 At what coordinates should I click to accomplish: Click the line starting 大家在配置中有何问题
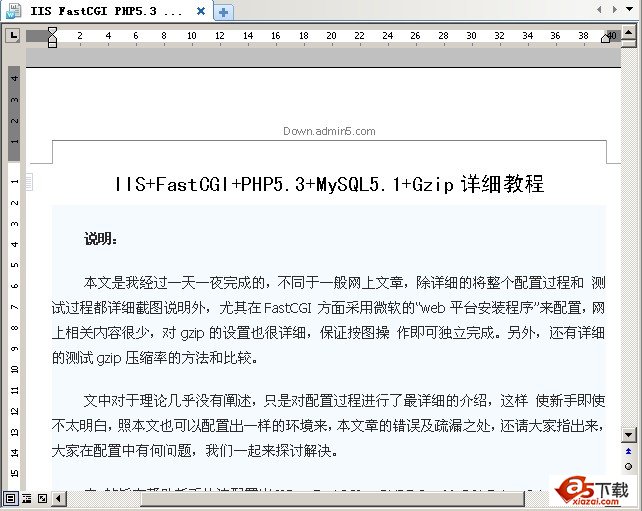195,451
